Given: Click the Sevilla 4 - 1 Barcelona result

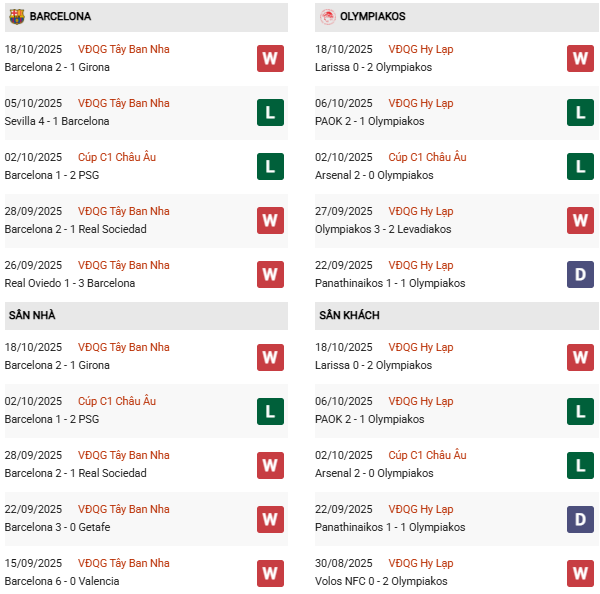Looking at the screenshot, I should pyautogui.click(x=57, y=121).
